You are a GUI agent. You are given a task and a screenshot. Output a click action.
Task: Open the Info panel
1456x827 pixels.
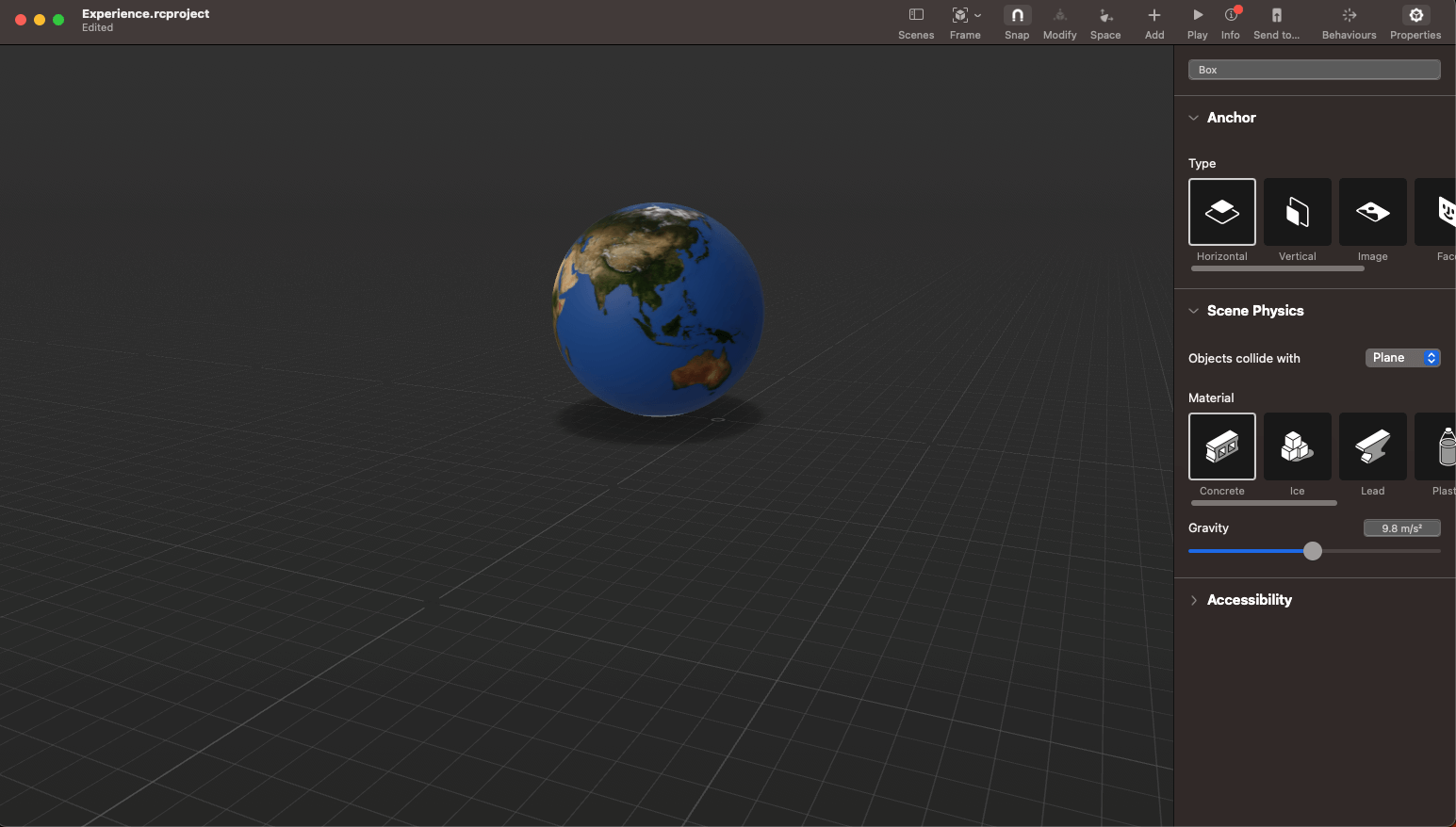[1231, 15]
